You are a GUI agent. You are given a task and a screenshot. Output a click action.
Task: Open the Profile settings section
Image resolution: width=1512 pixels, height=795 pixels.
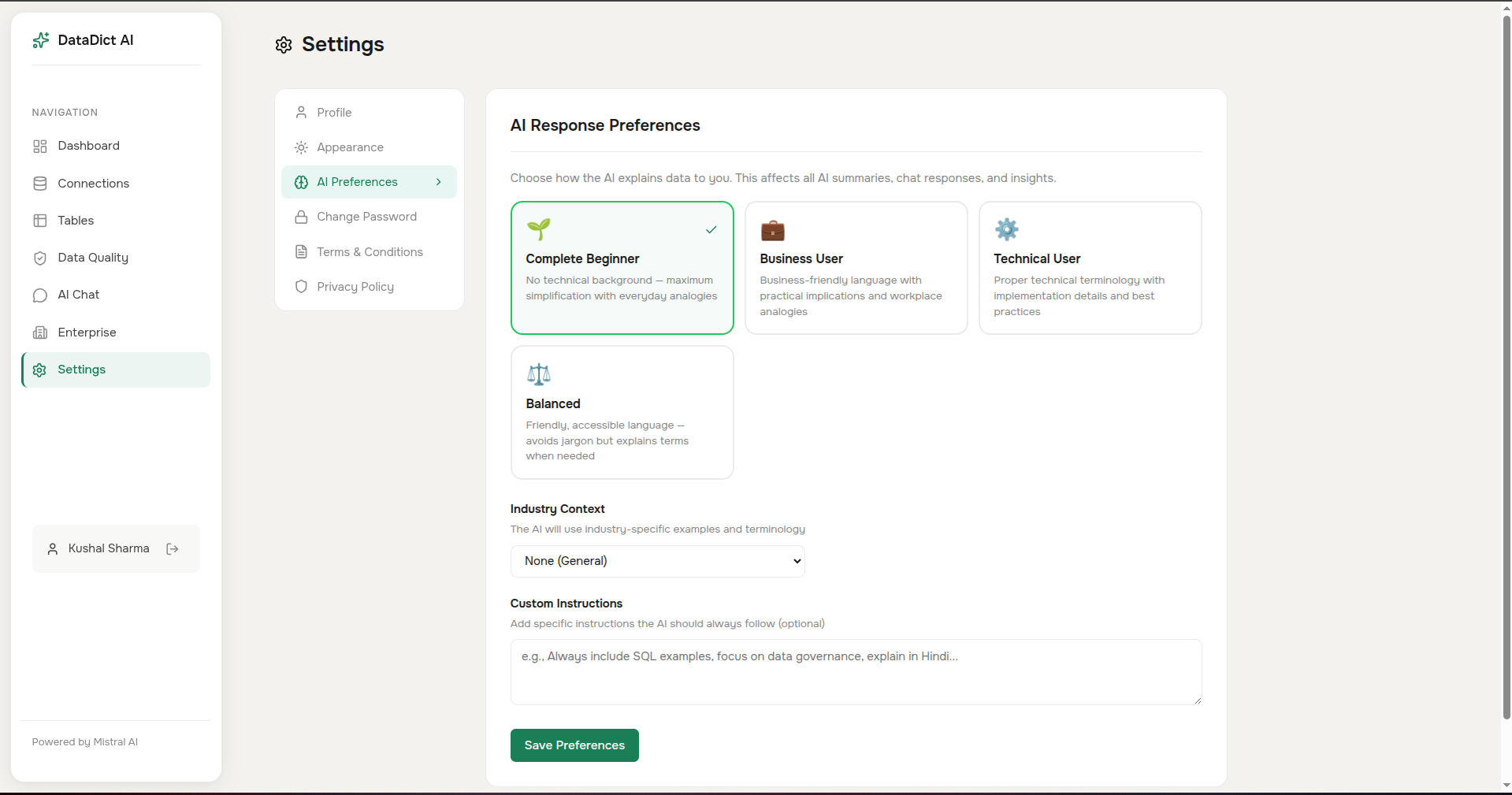(334, 113)
